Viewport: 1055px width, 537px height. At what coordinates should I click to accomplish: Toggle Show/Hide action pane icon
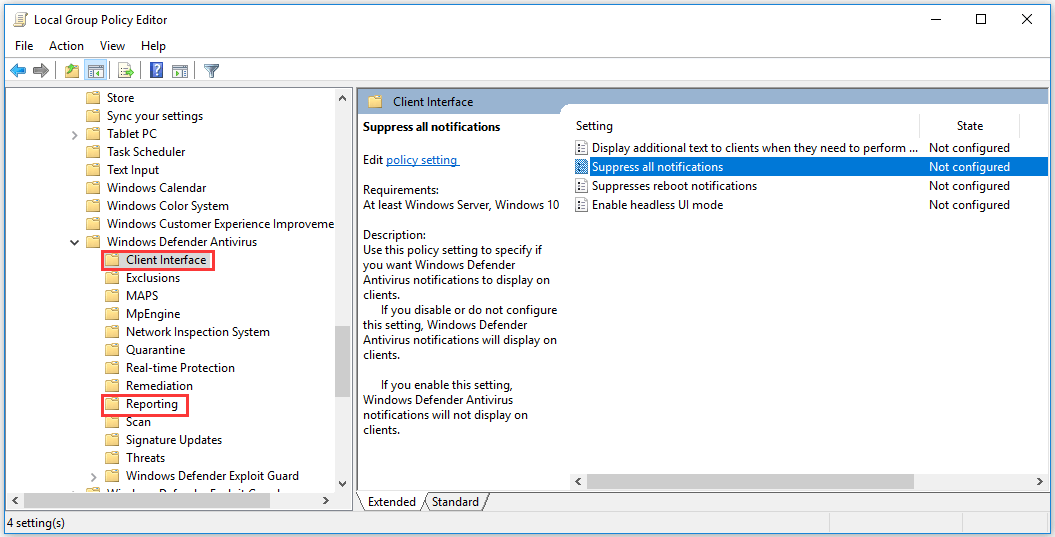pyautogui.click(x=180, y=70)
